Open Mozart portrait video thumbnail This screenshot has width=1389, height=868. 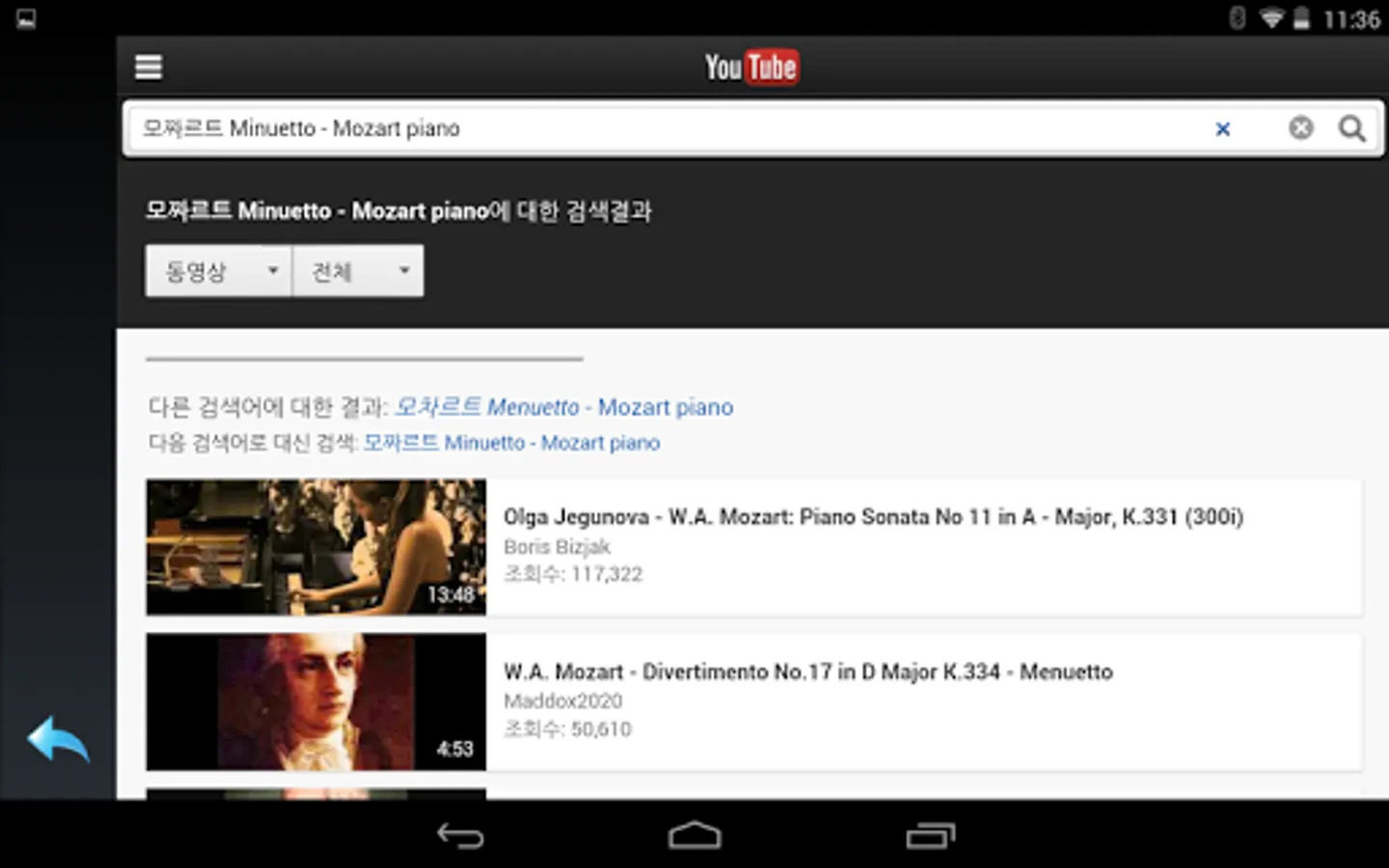[x=316, y=701]
